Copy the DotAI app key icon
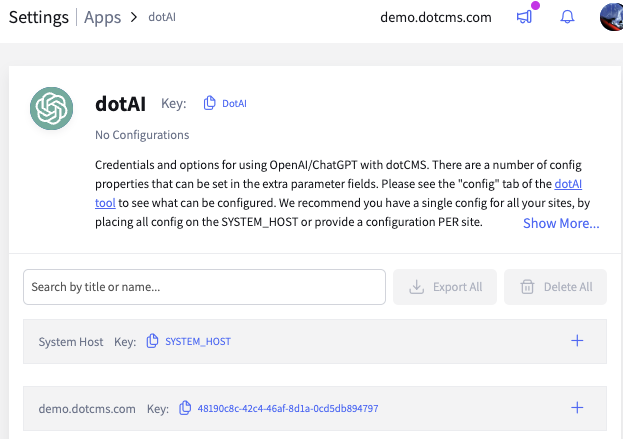The width and height of the screenshot is (623, 439). coord(209,103)
